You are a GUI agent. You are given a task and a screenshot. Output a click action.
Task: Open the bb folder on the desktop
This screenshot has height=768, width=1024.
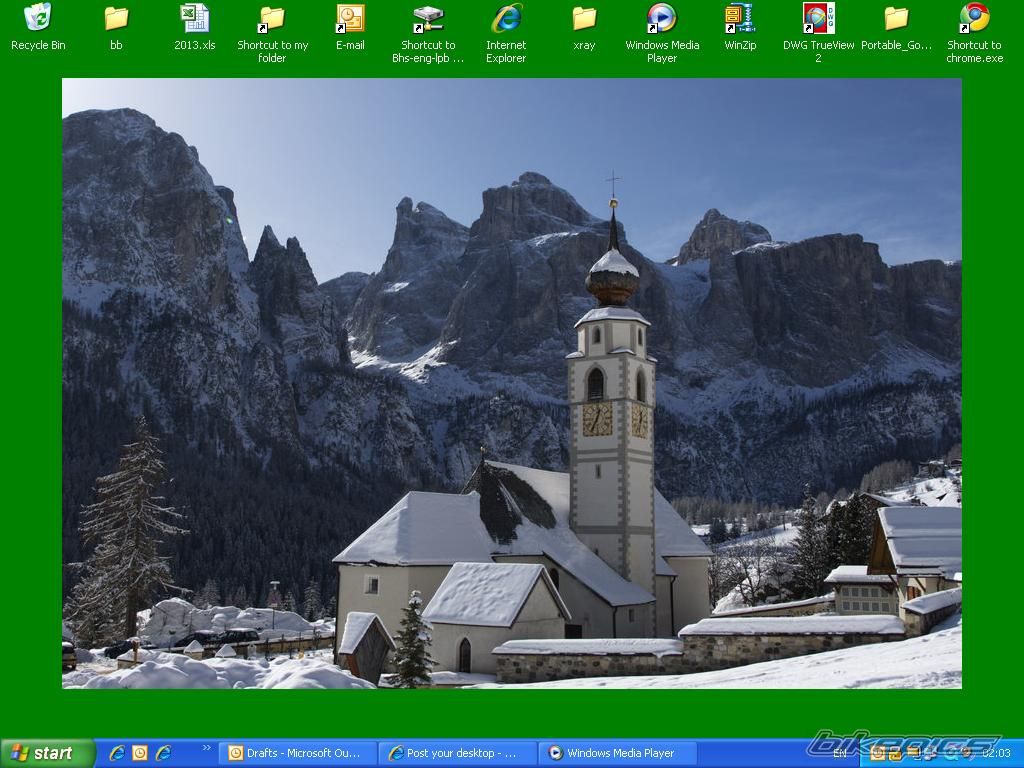(x=116, y=18)
